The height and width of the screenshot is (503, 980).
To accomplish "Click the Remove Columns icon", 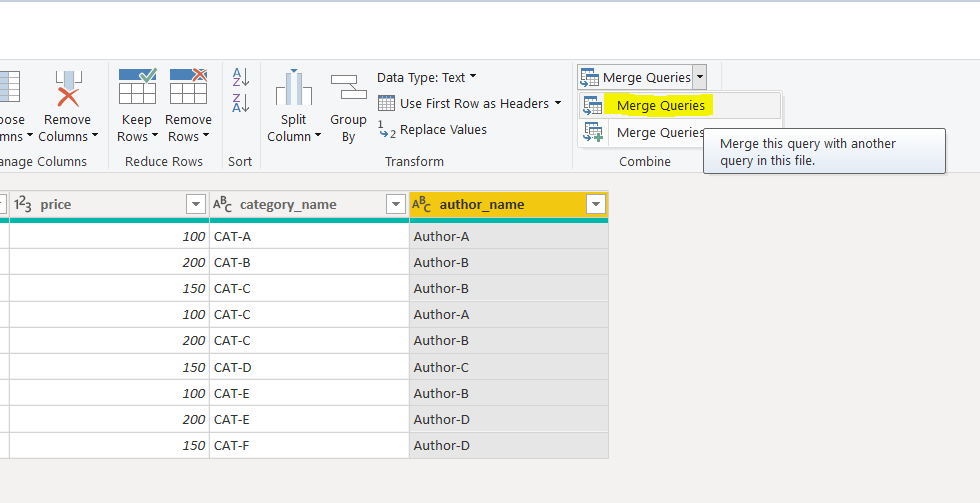I will (x=67, y=89).
